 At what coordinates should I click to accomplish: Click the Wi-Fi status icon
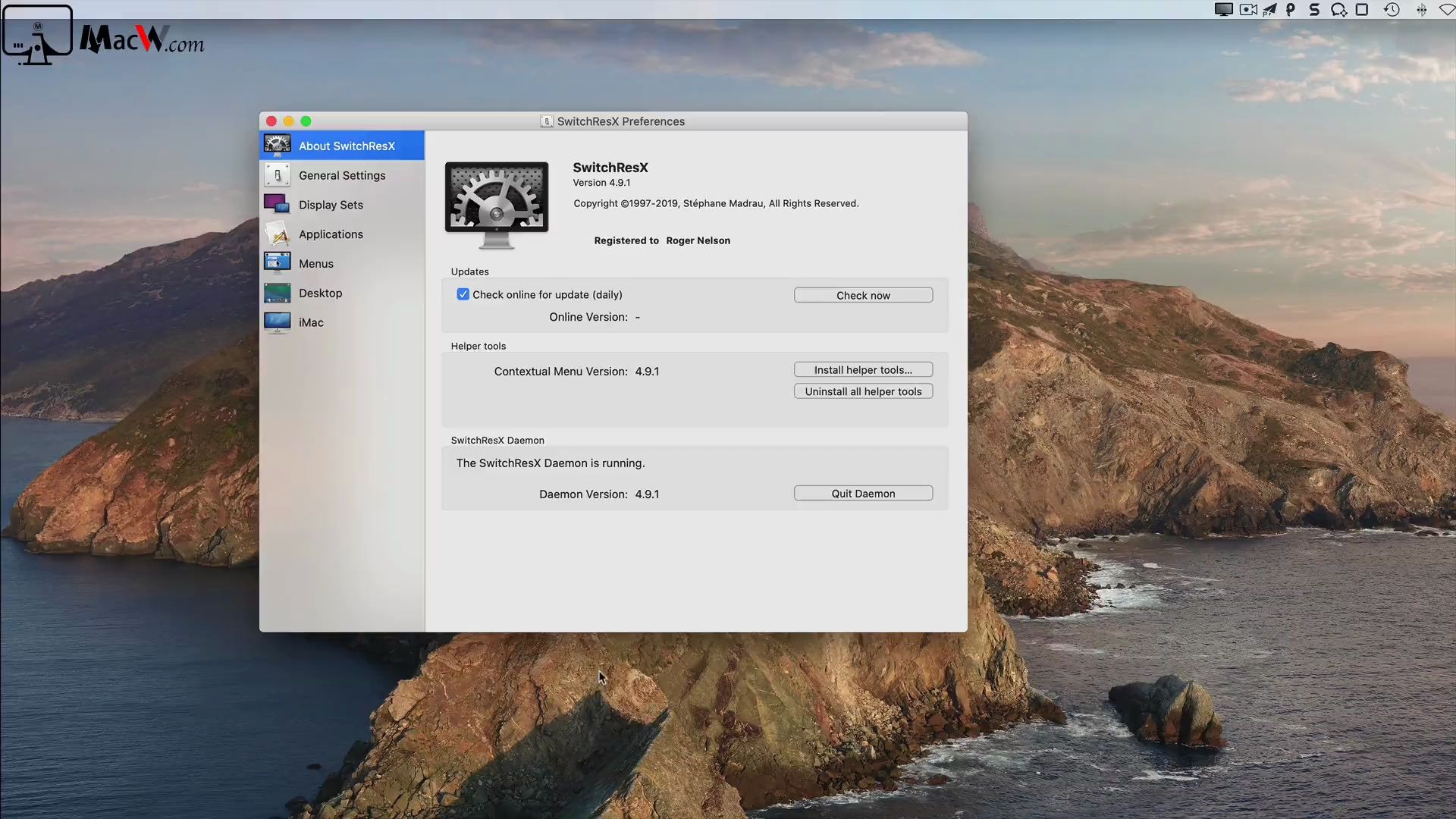[1447, 10]
